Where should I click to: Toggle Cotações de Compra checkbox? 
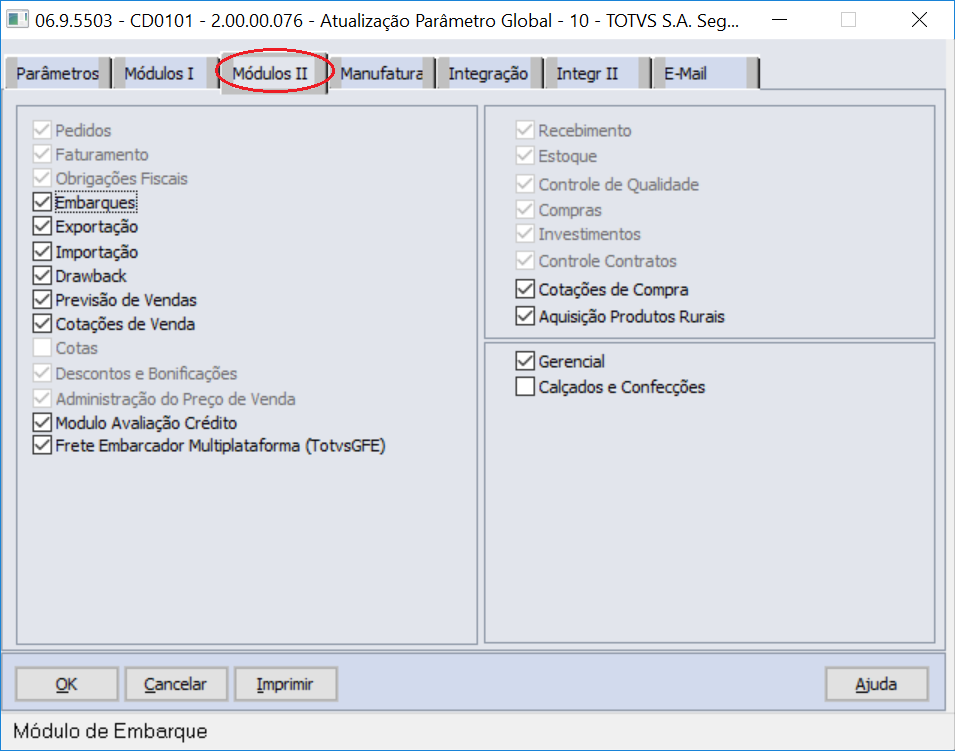pos(525,289)
